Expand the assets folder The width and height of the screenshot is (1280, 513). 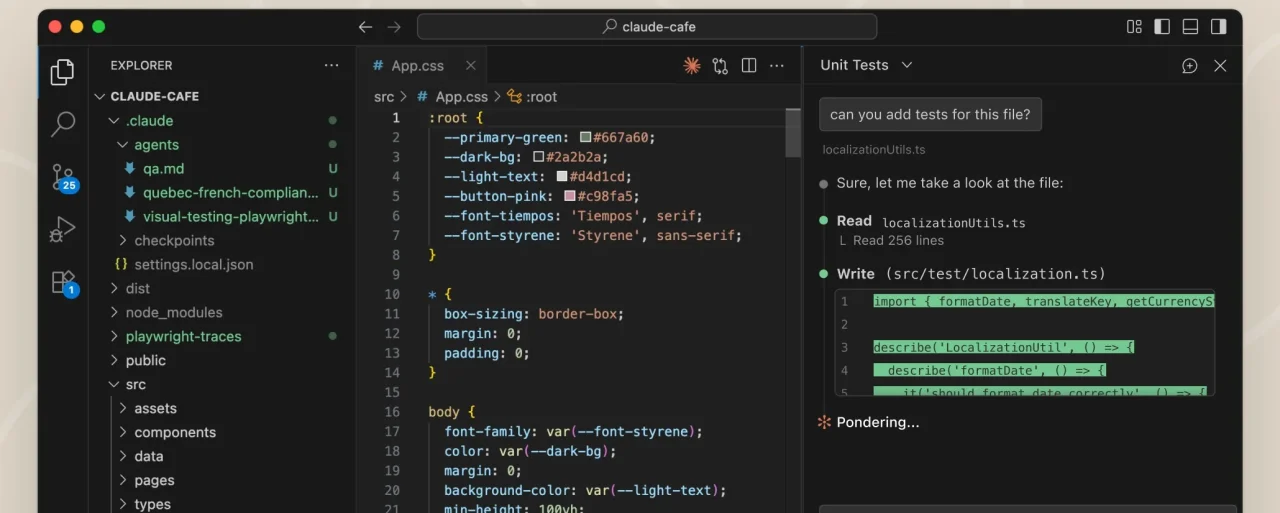pyautogui.click(x=124, y=409)
